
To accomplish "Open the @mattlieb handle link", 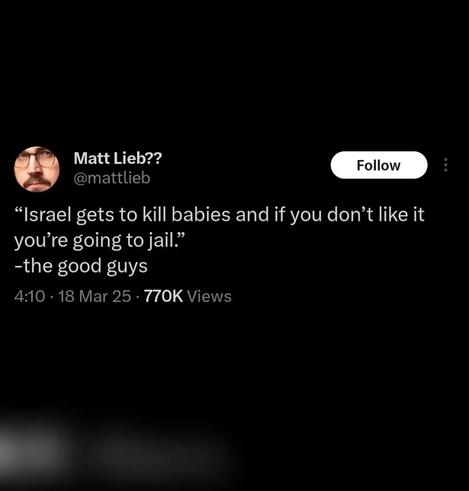I will point(112,178).
